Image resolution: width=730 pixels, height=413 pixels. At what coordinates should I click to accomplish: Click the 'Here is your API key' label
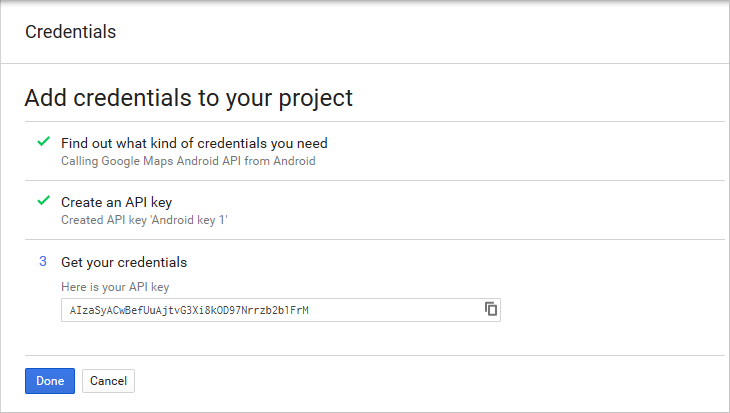(115, 287)
